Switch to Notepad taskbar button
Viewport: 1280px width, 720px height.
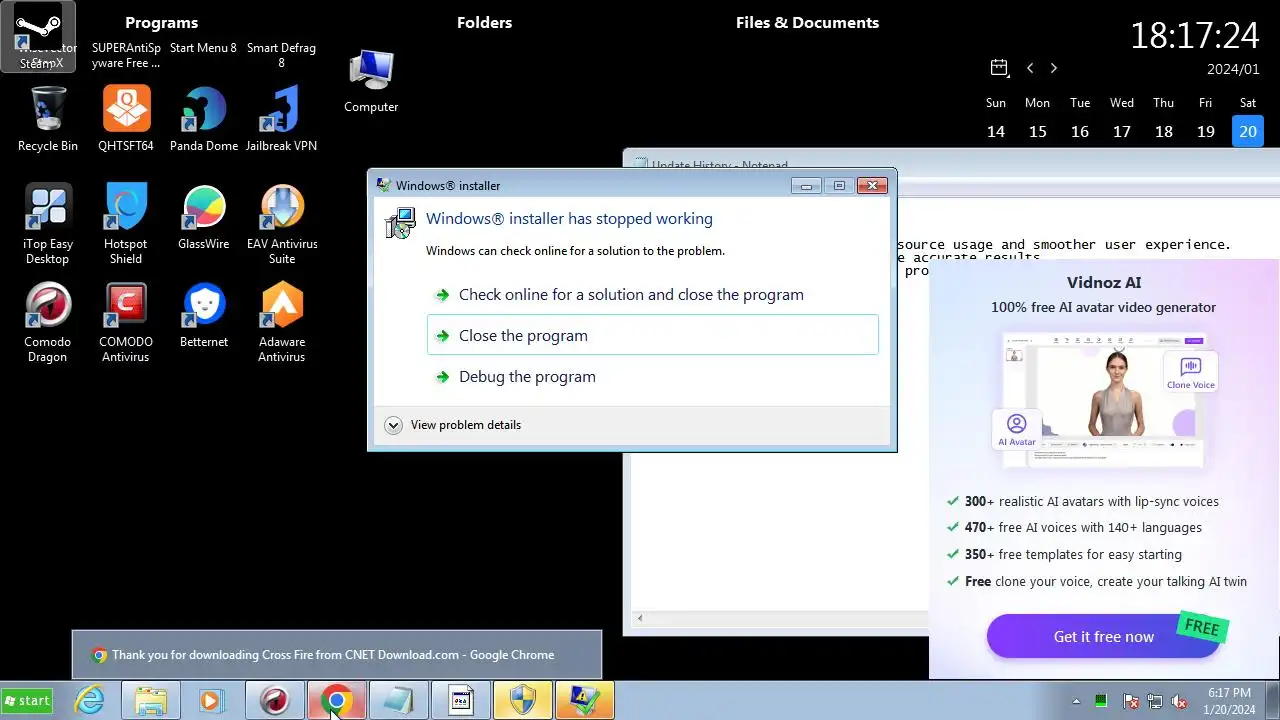point(398,701)
